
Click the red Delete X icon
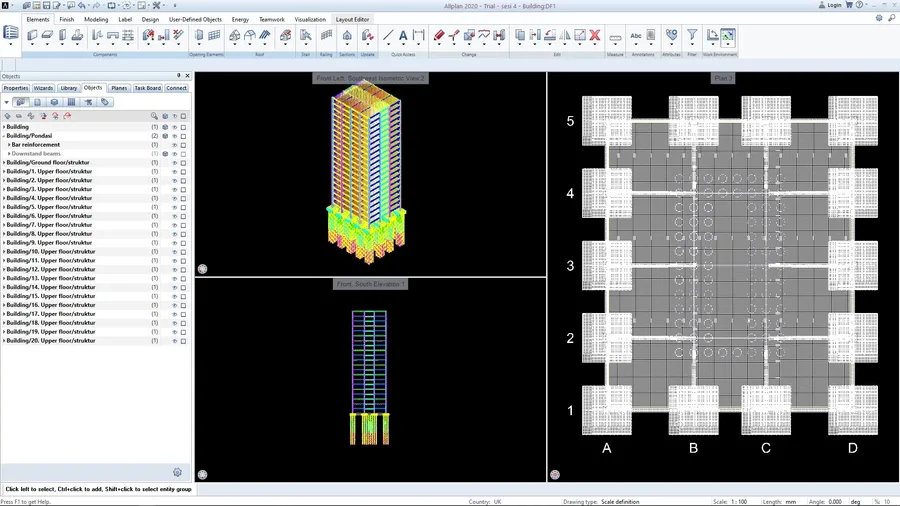[595, 35]
